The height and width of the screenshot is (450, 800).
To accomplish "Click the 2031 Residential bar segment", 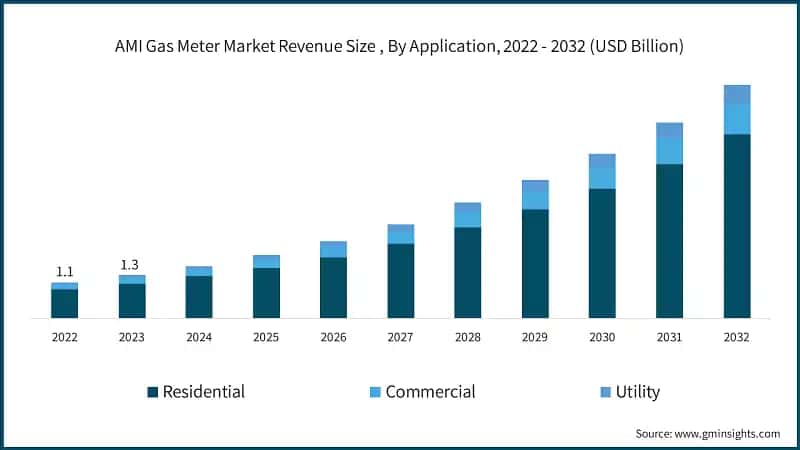I will (669, 241).
